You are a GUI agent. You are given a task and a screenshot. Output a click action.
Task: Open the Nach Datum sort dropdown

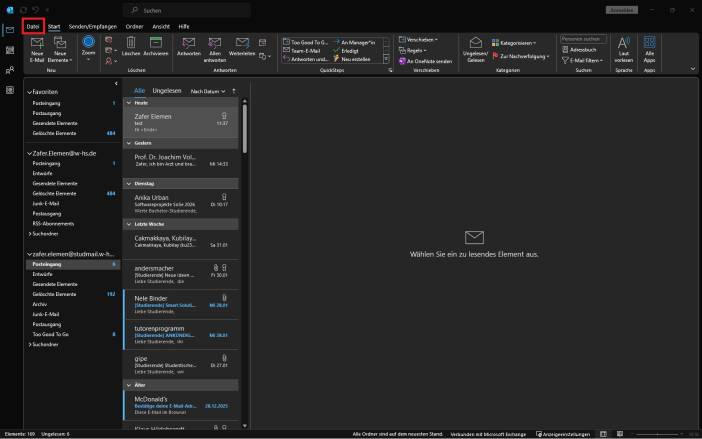click(208, 90)
